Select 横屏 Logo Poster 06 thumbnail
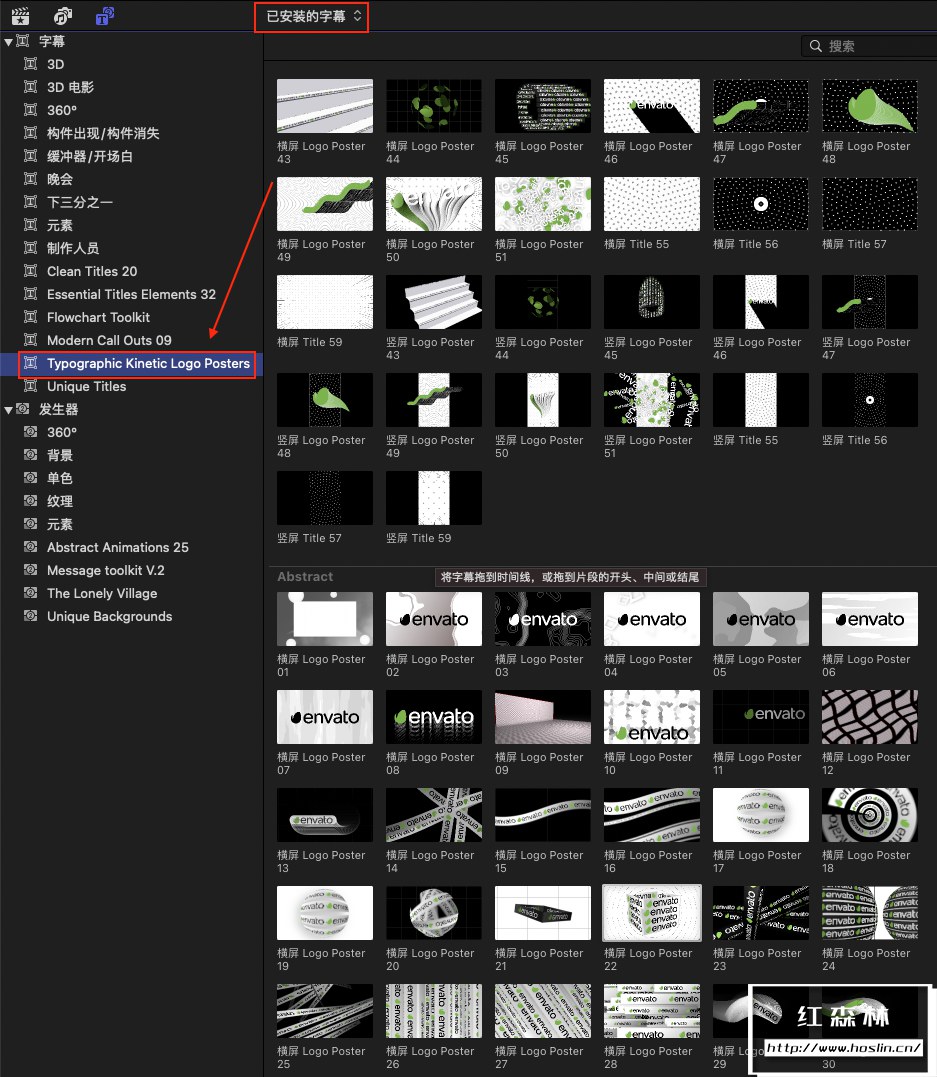The image size is (937, 1077). tap(870, 619)
